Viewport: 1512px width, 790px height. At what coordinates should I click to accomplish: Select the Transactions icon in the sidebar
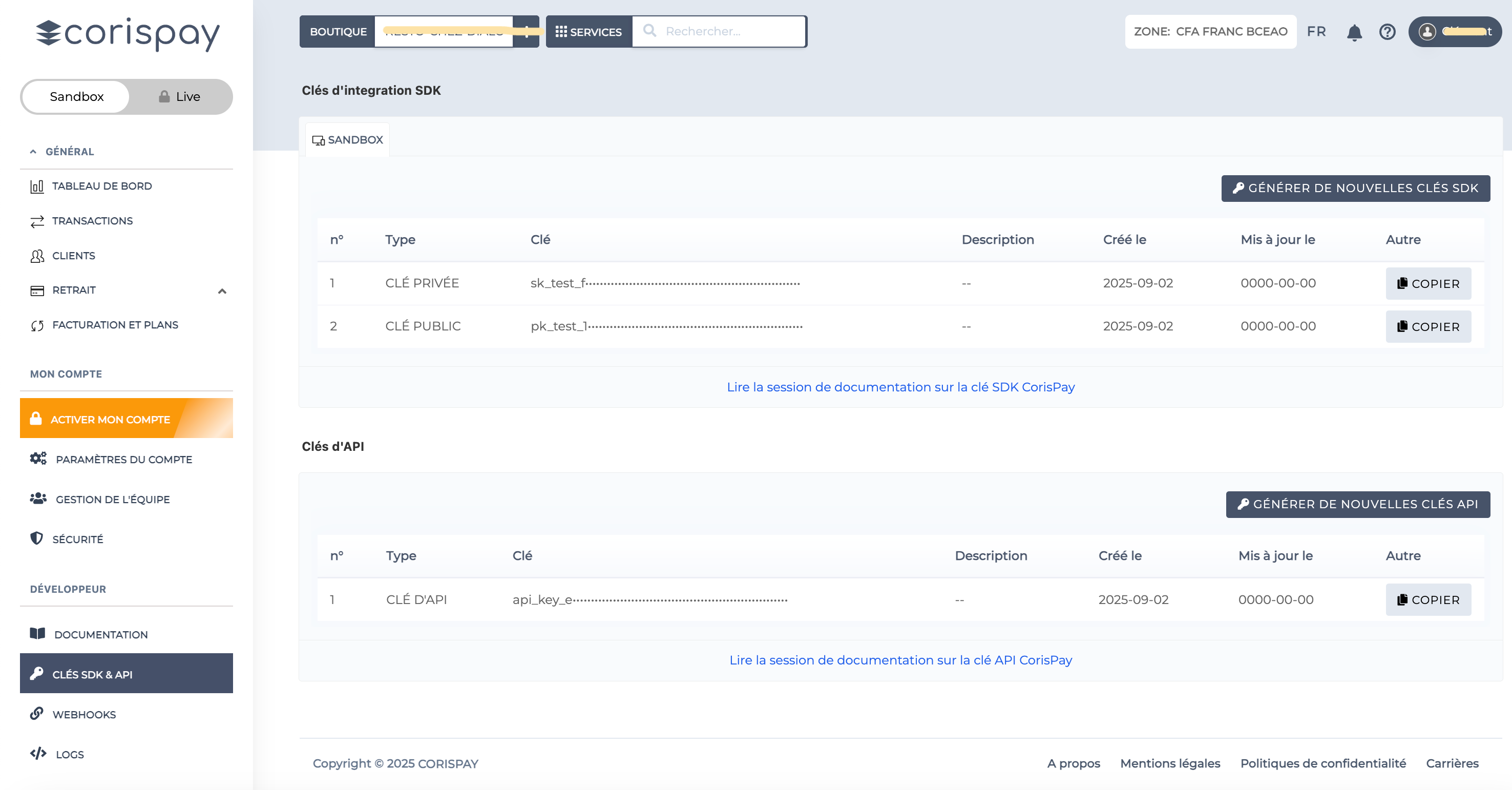click(x=37, y=221)
